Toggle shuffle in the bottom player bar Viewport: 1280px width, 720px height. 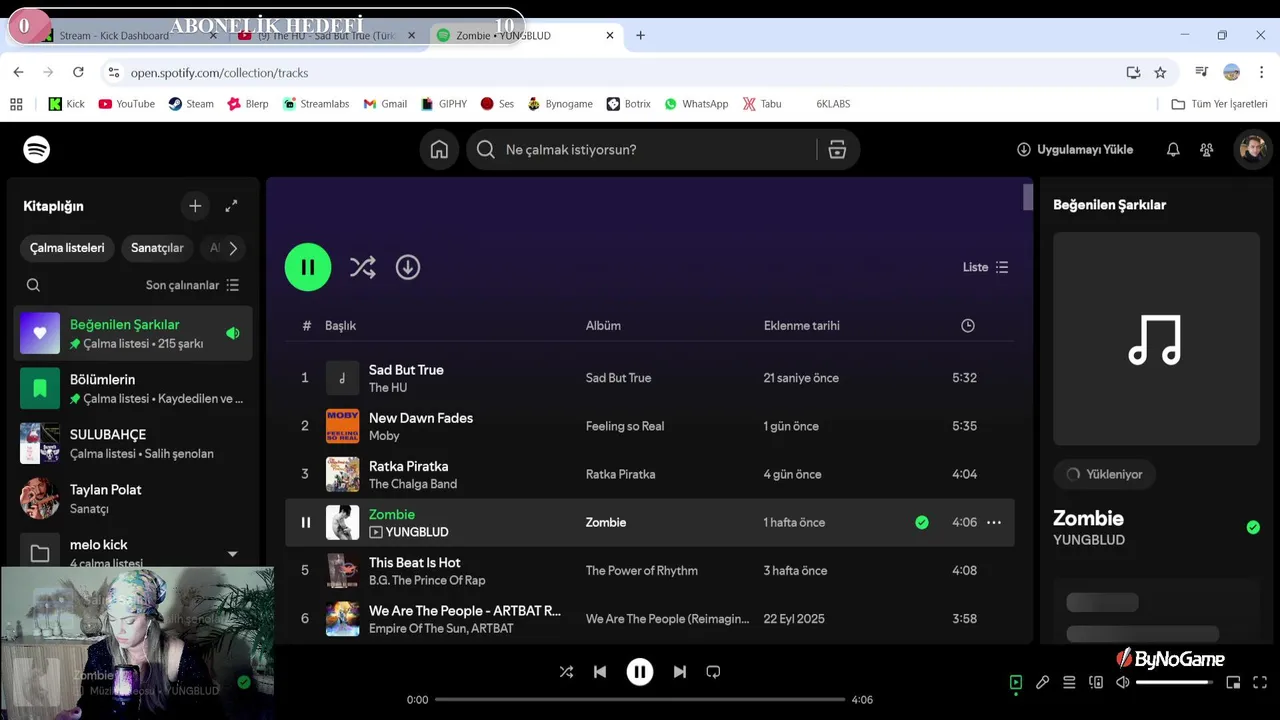coord(566,672)
